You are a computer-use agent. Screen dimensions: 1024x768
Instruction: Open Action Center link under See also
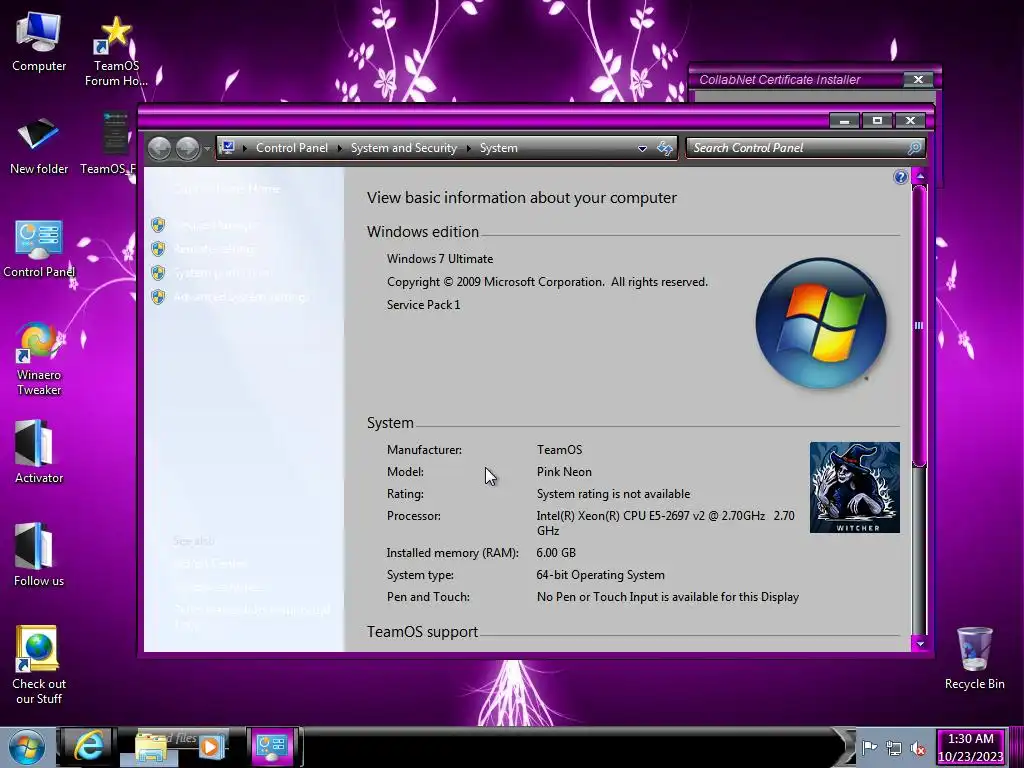(210, 564)
